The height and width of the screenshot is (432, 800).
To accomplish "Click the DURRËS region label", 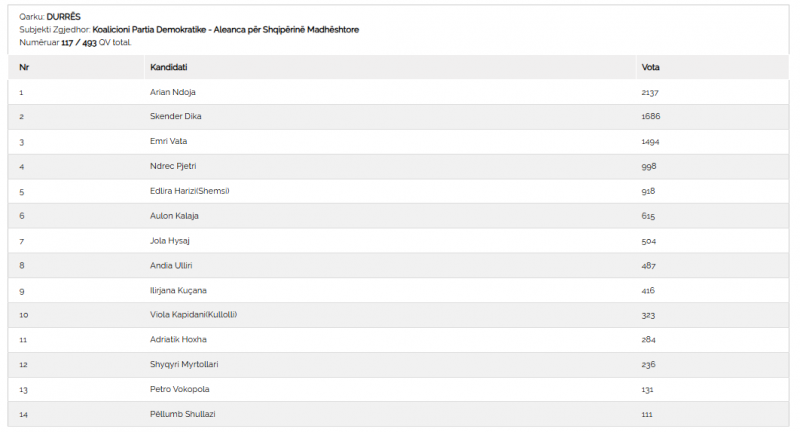I will [x=63, y=17].
